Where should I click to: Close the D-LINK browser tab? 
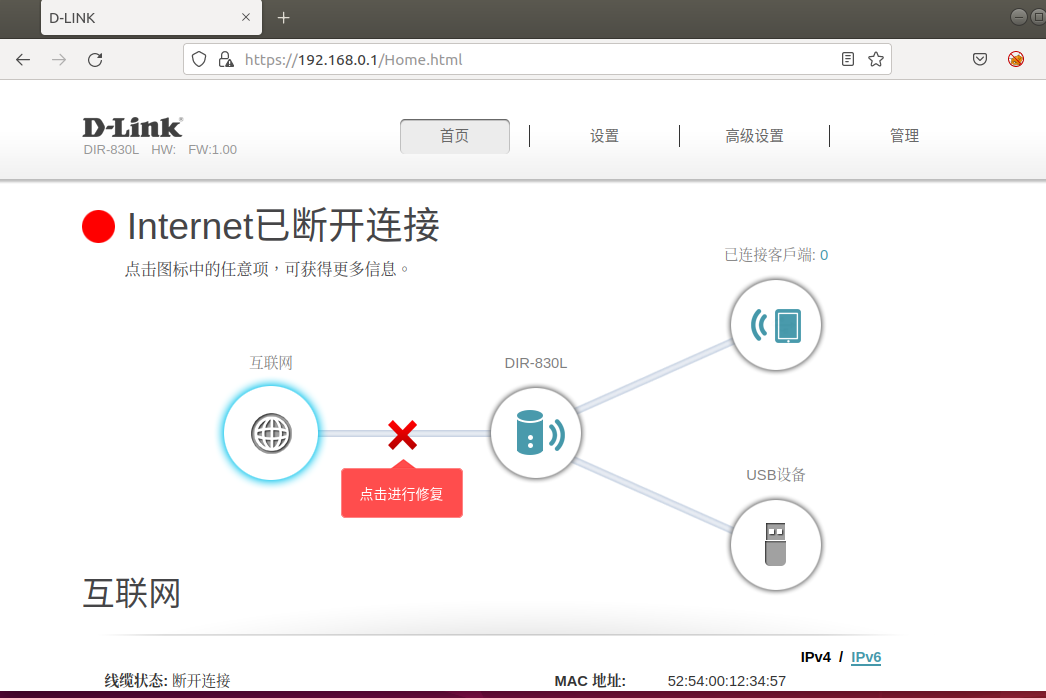tap(245, 17)
